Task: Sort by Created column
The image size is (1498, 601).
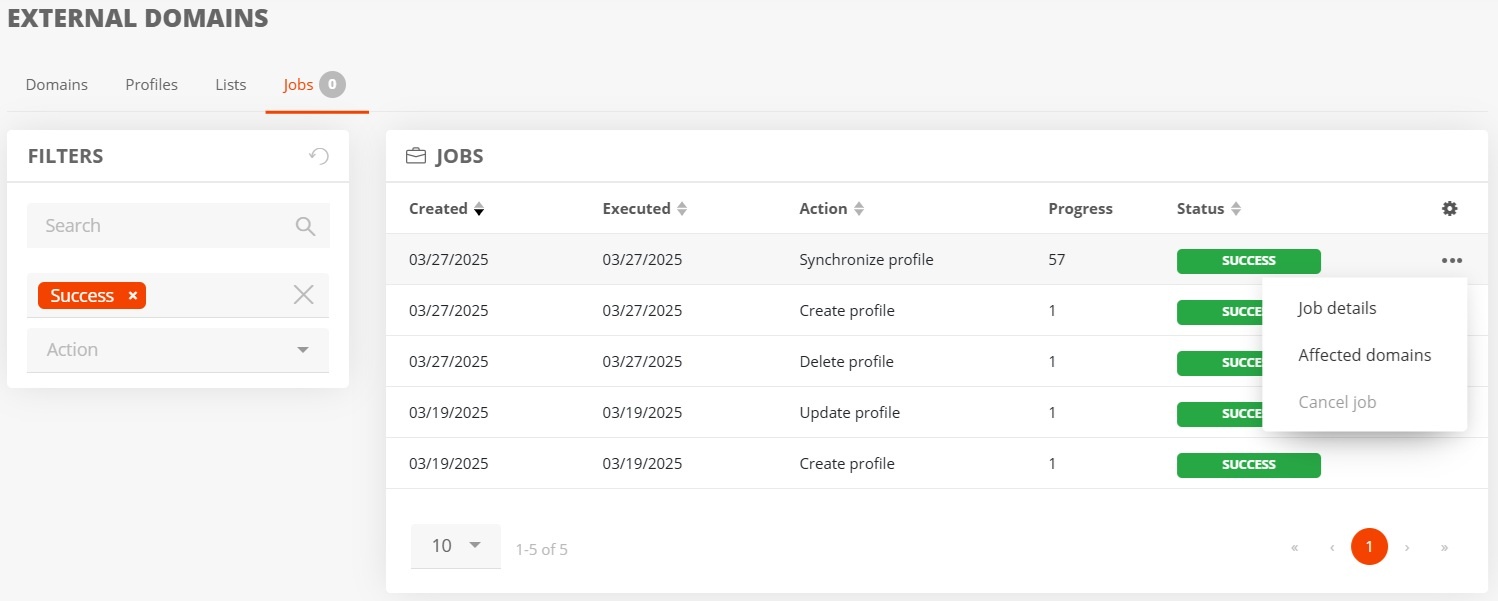Action: (x=446, y=209)
